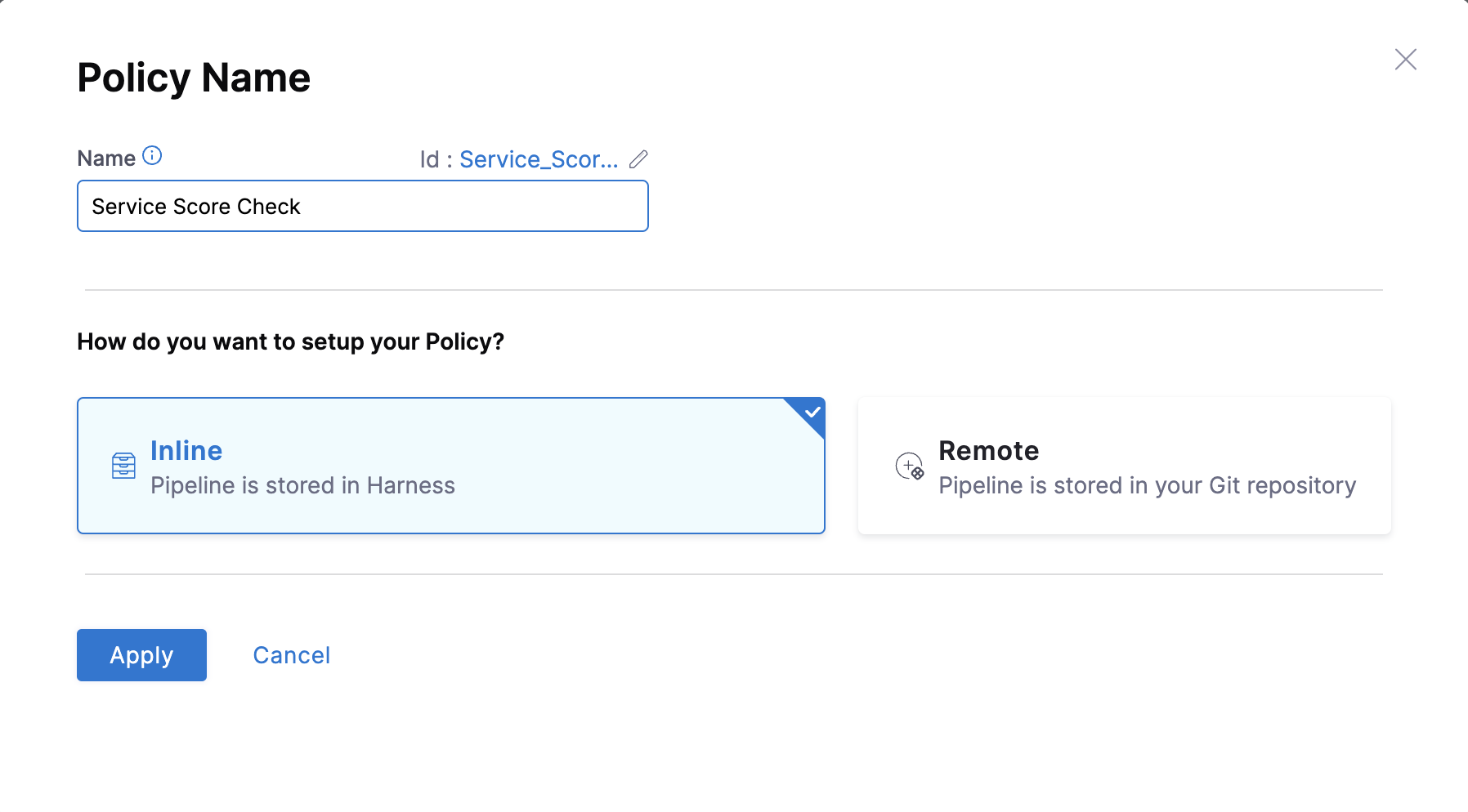The image size is (1468, 812).
Task: Click the "How do you want to setup" question
Action: (290, 341)
